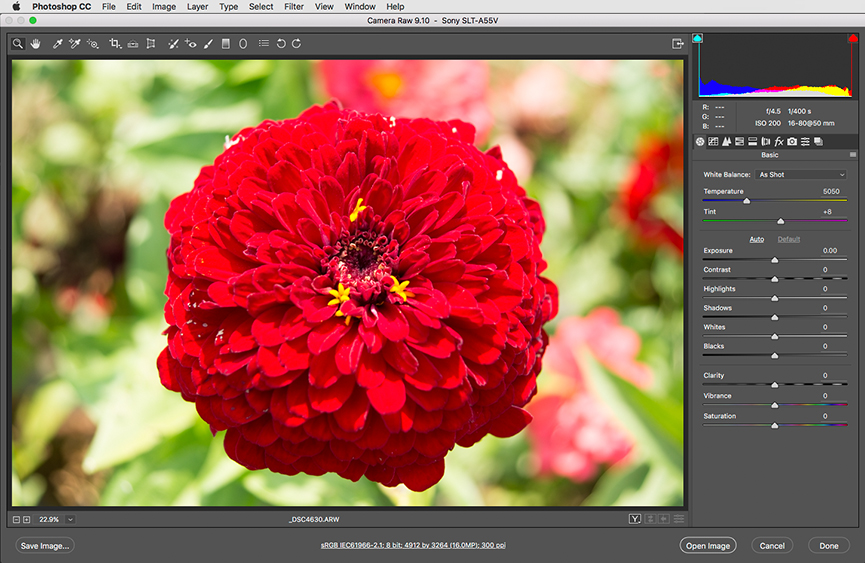The image size is (865, 563).
Task: Toggle the shadow clipping warning
Action: click(x=698, y=39)
